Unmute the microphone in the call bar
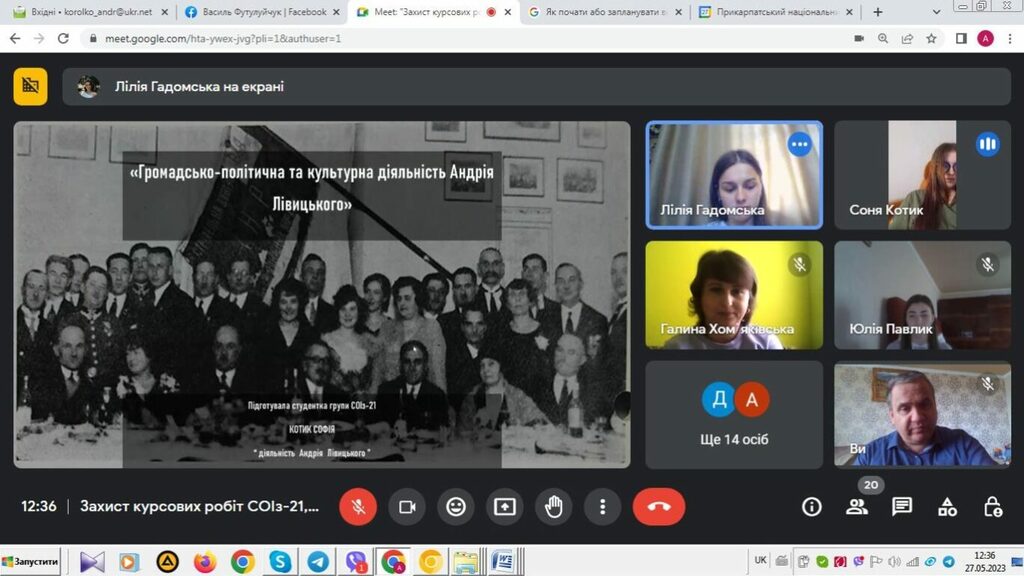Screen dimensions: 1024x576 click(x=358, y=507)
